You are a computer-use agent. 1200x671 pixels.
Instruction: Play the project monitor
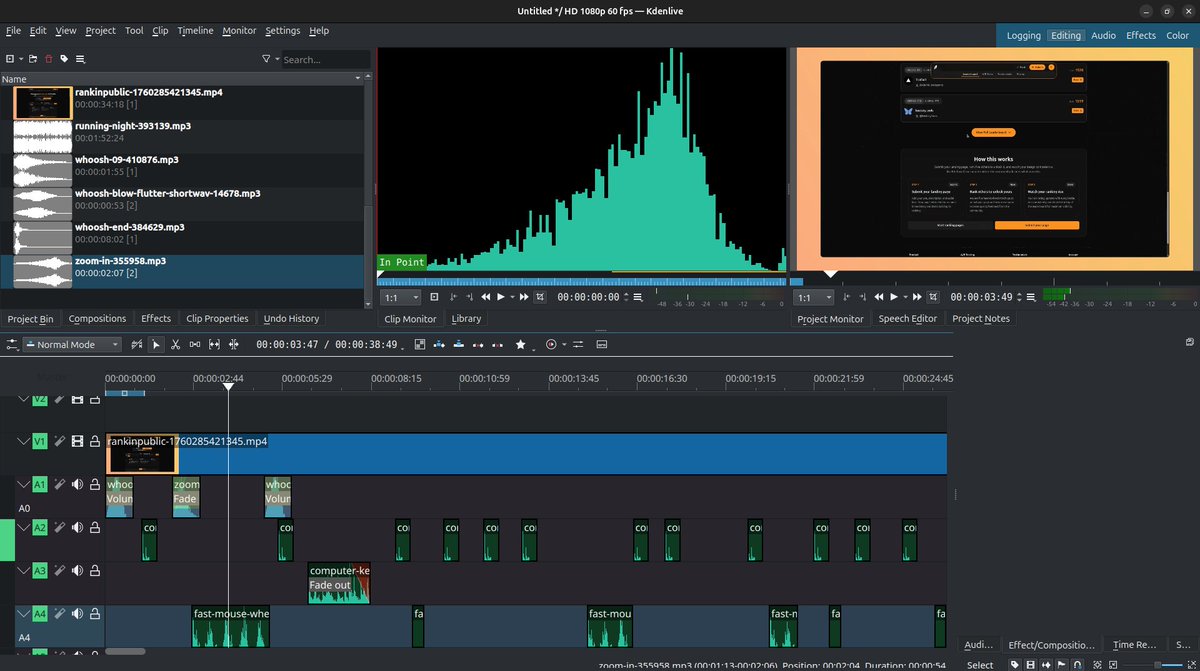[x=894, y=297]
